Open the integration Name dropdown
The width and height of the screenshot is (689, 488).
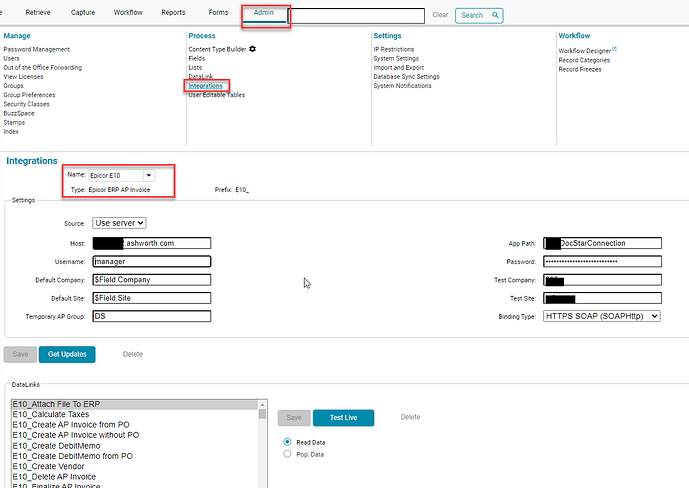tap(149, 175)
